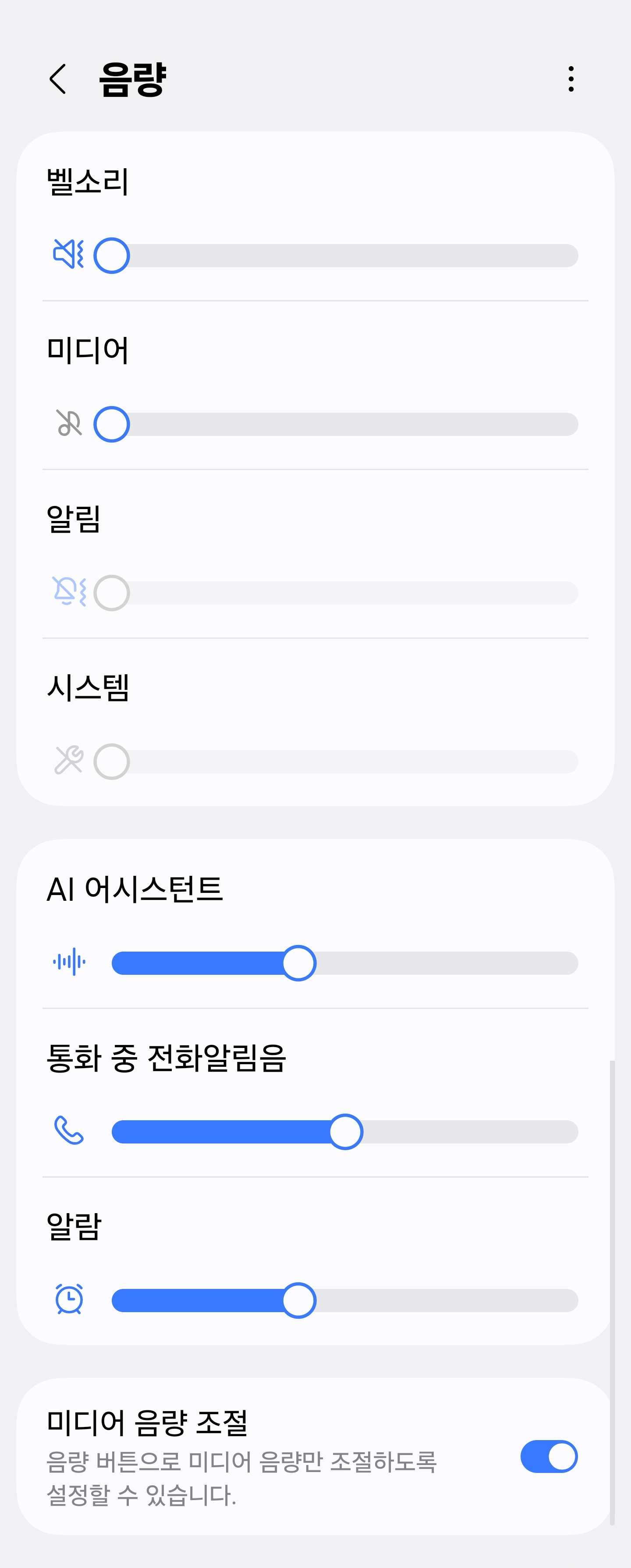The height and width of the screenshot is (1568, 631).
Task: Click the vertical scrollbar on the right edge
Action: coord(612,1292)
